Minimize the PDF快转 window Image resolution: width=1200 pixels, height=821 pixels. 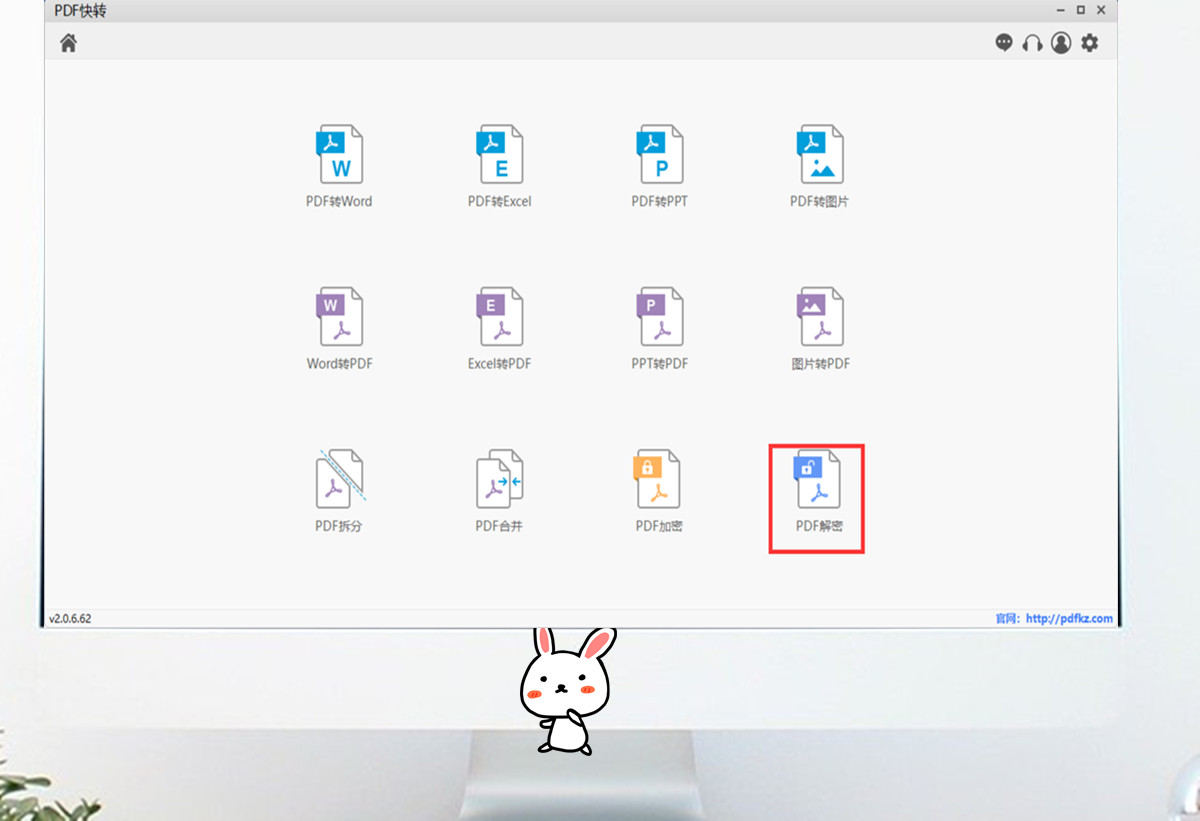(1060, 10)
